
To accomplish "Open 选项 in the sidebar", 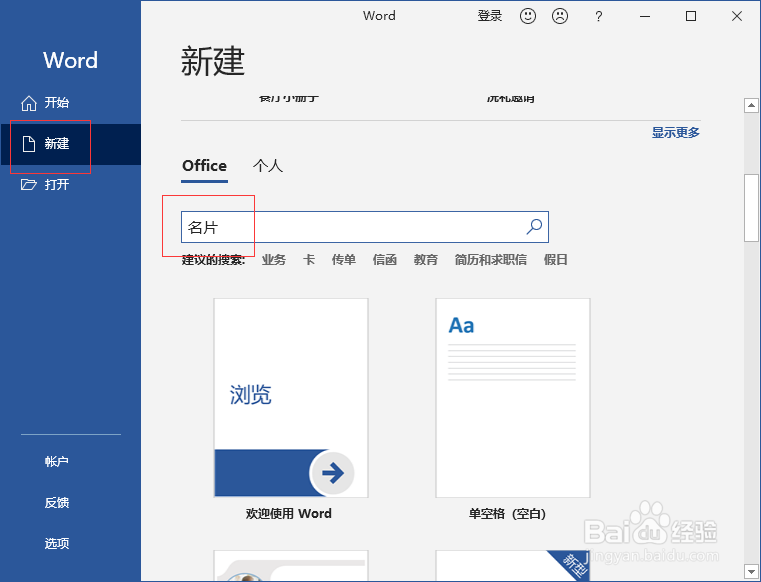I will 57,543.
